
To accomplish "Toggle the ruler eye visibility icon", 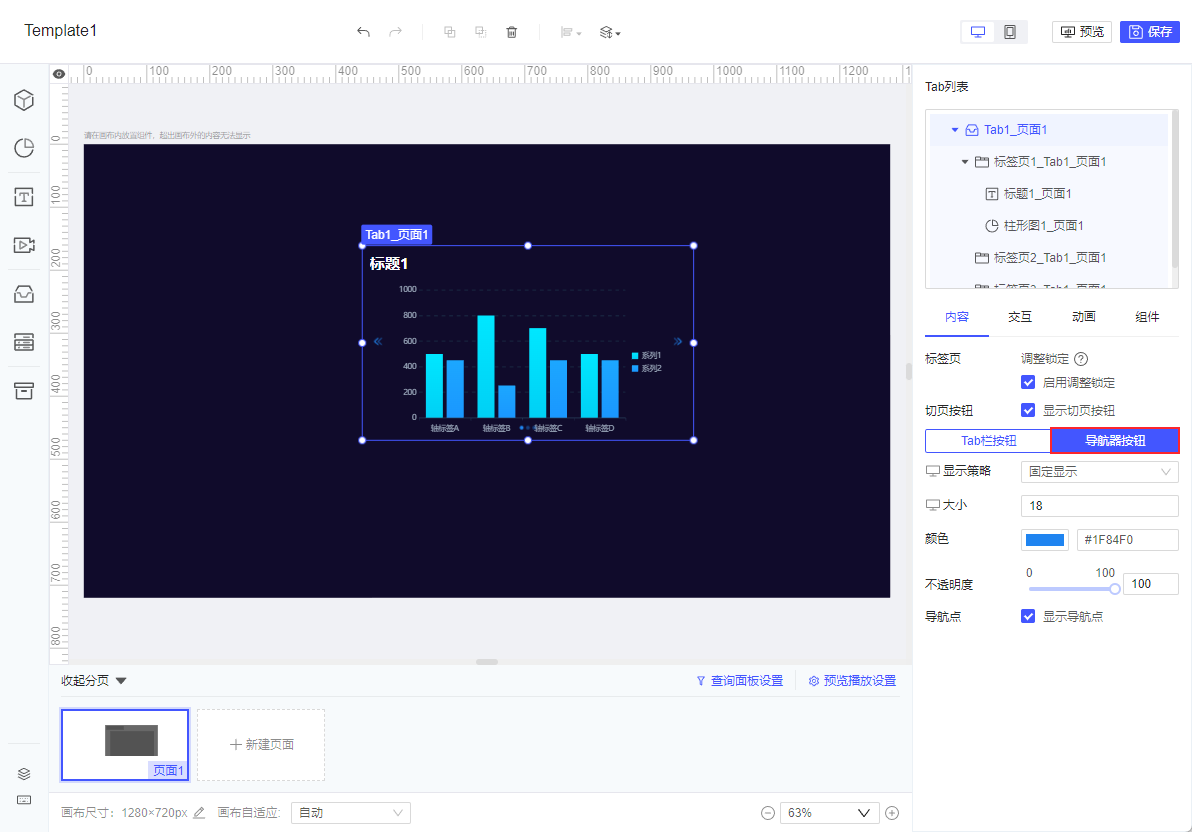I will pos(59,74).
